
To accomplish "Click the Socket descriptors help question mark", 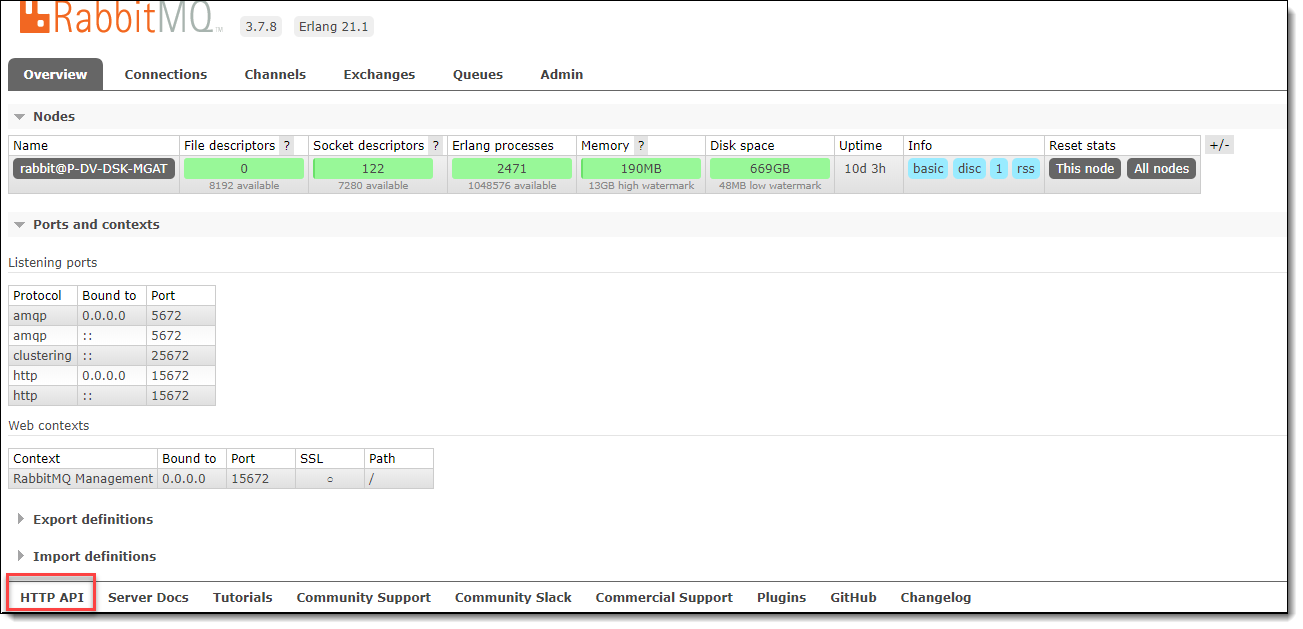I will pos(435,146).
